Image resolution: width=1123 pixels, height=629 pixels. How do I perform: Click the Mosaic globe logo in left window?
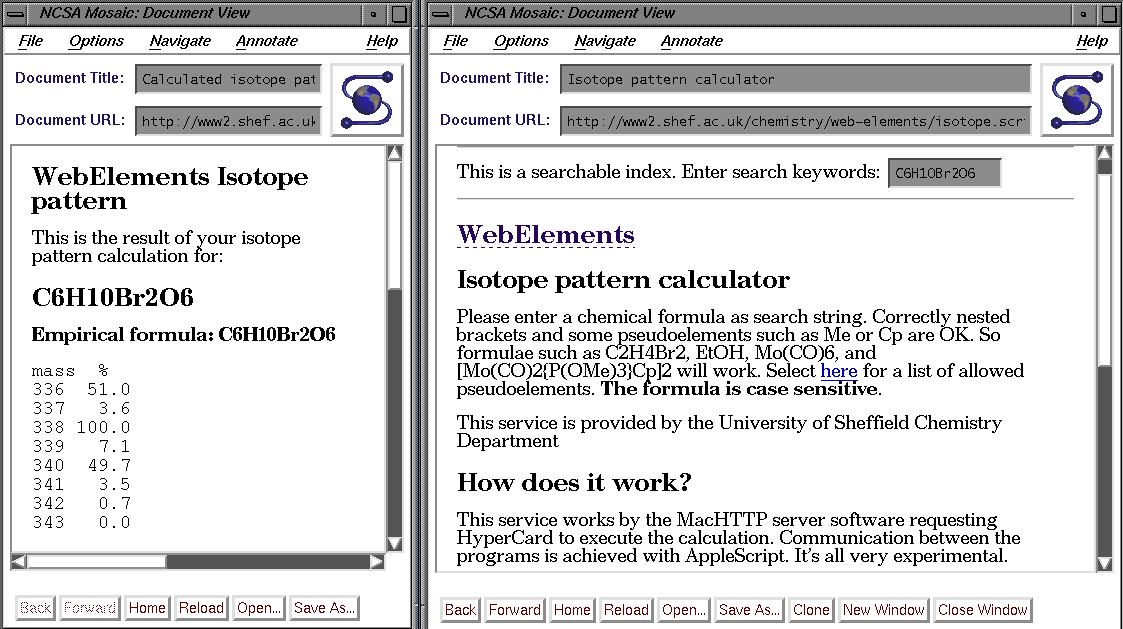click(x=367, y=99)
